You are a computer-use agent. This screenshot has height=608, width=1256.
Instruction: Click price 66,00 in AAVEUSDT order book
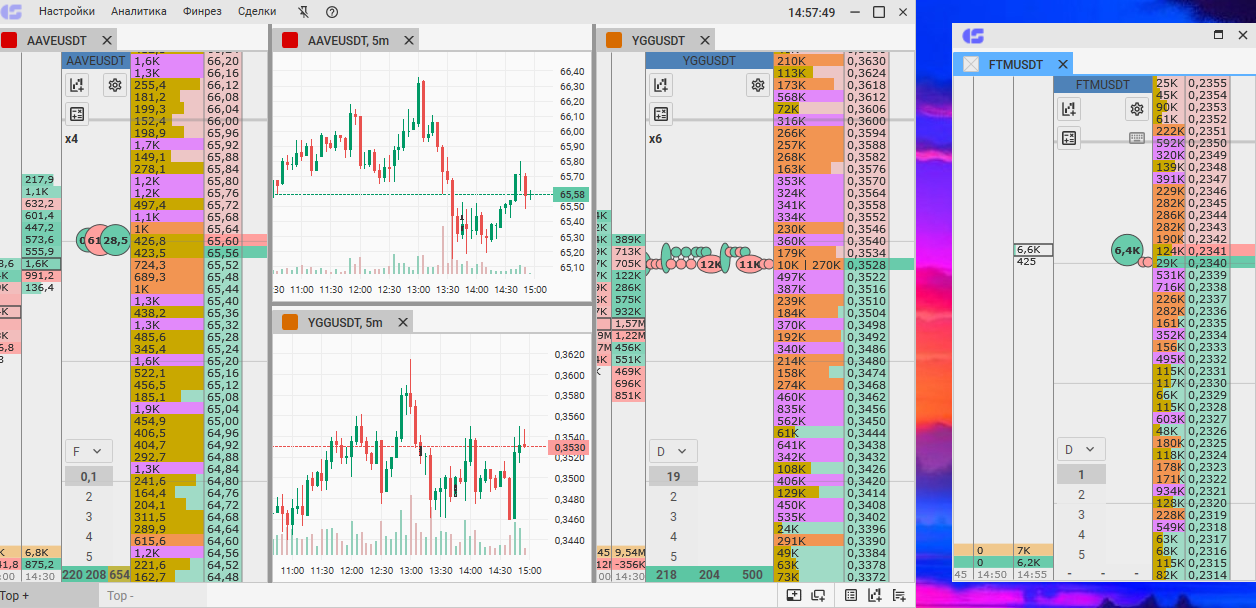pos(223,121)
